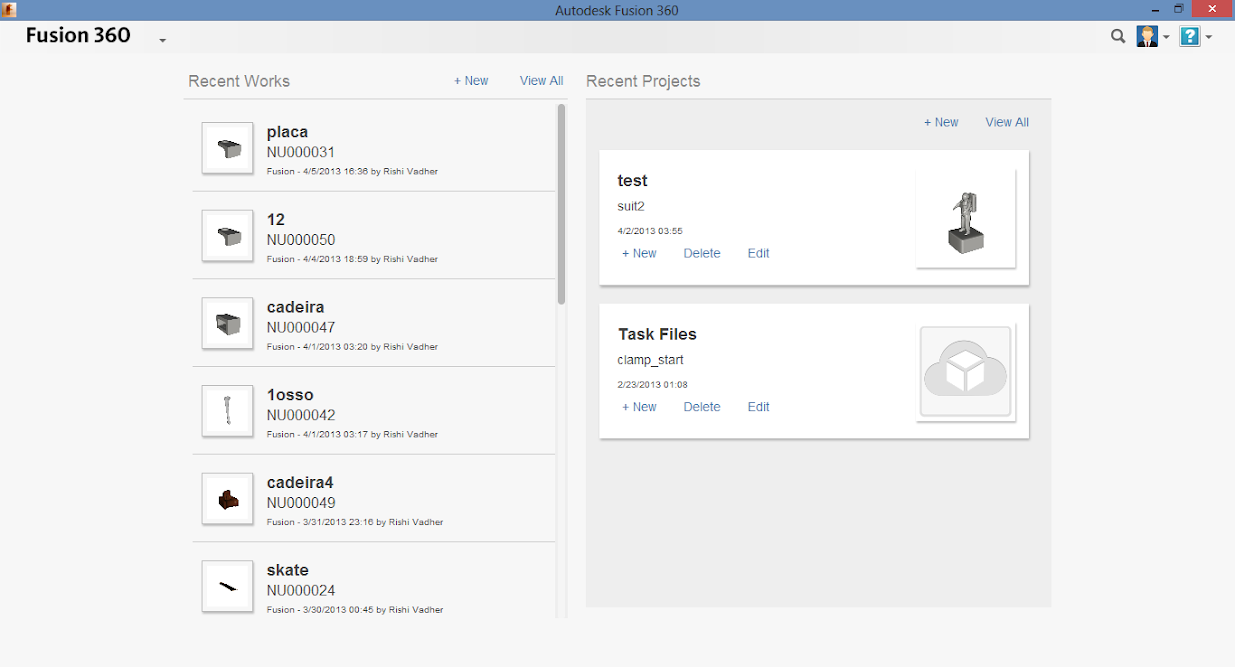This screenshot has width=1235, height=667.
Task: Open the placa model thumbnail
Action: [x=228, y=148]
